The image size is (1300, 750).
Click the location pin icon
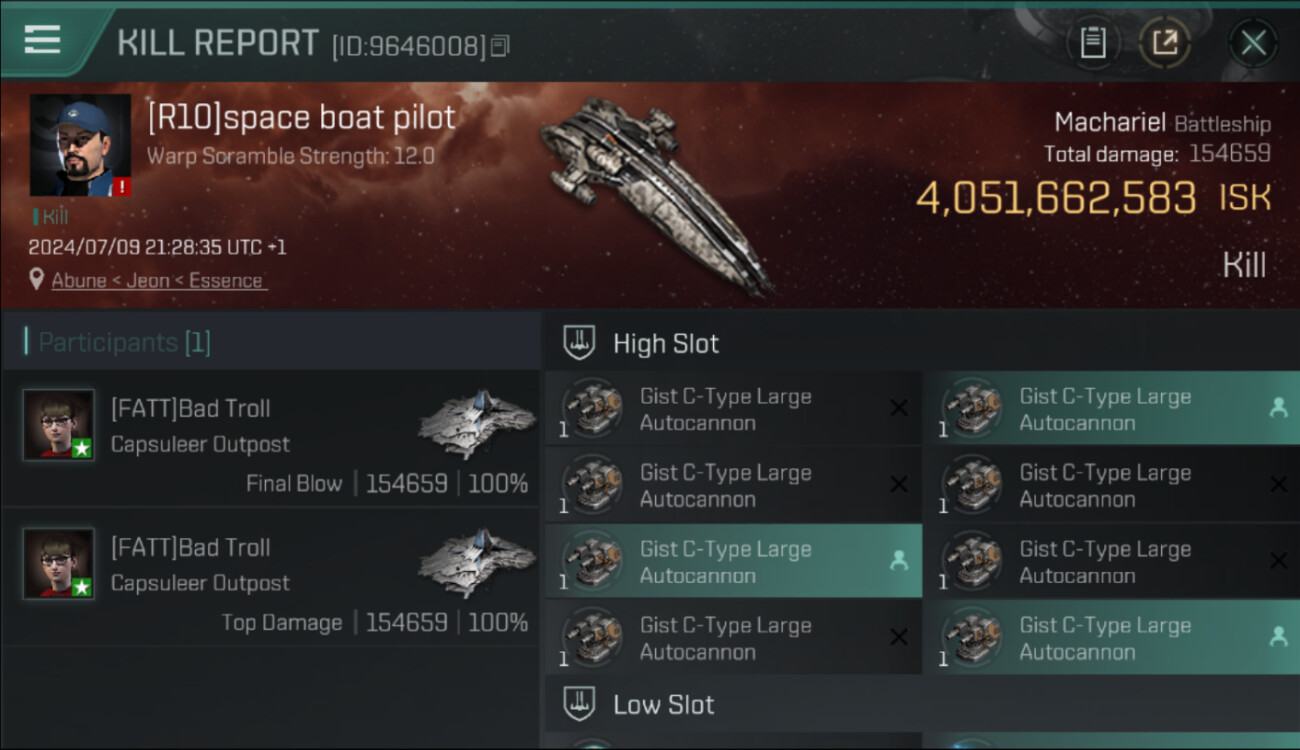(37, 280)
